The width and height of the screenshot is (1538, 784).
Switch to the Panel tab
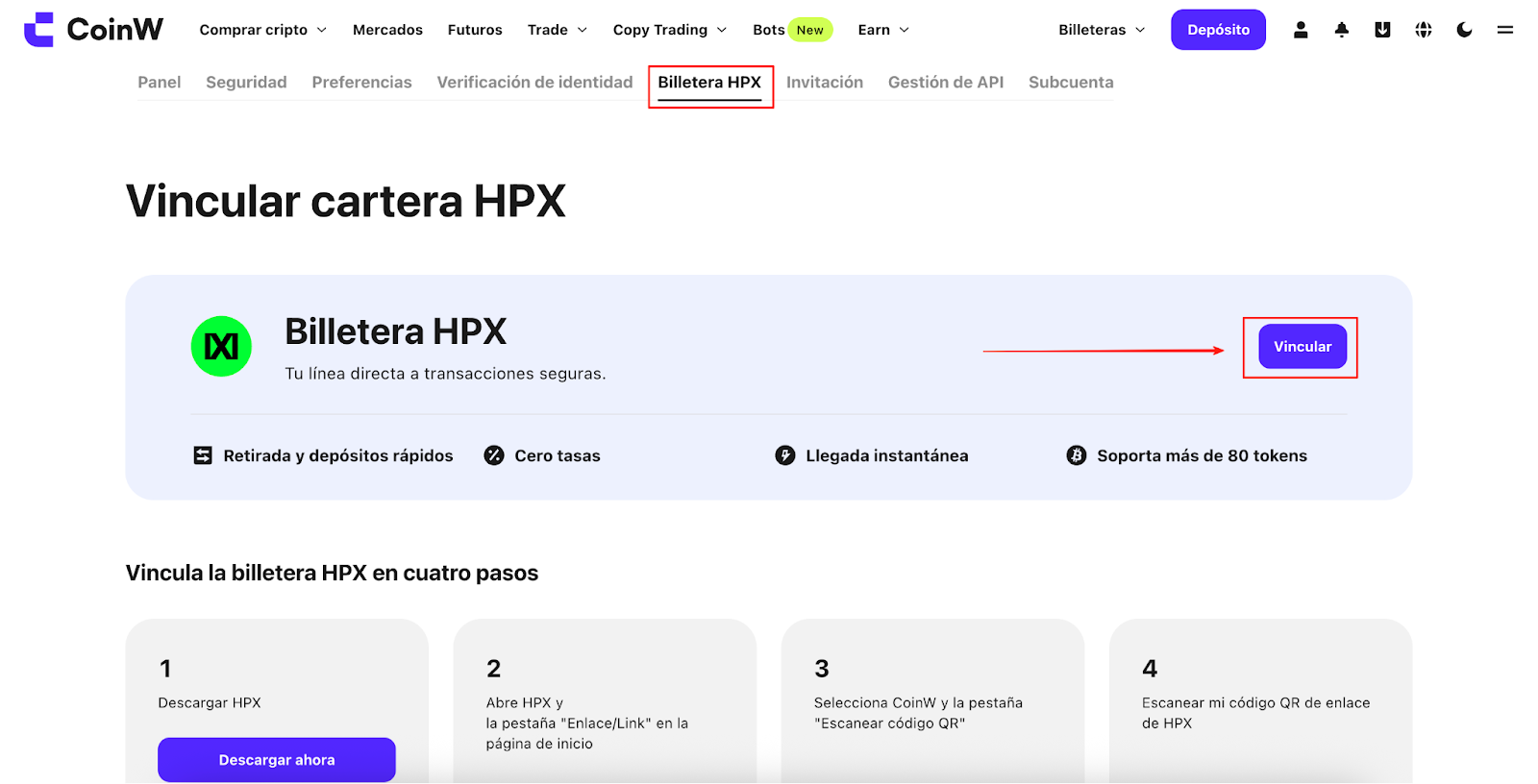(x=160, y=83)
